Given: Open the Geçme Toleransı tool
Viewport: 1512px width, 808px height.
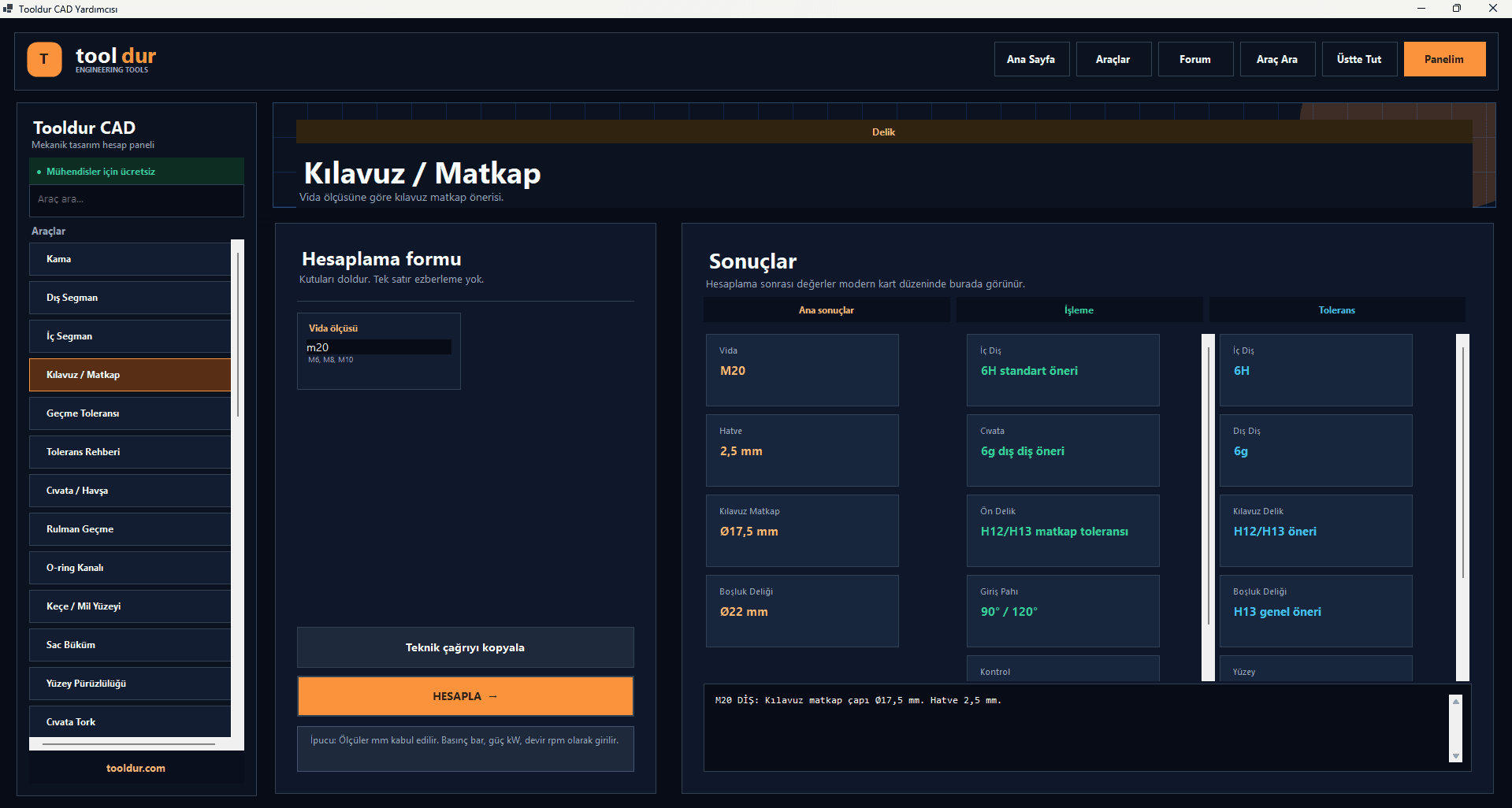Looking at the screenshot, I should 130,413.
